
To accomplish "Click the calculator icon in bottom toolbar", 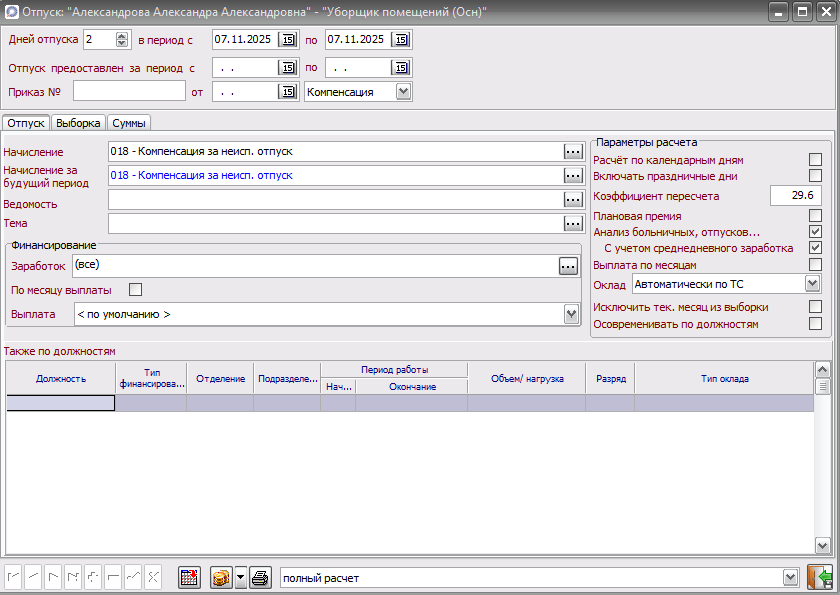I will [x=190, y=578].
